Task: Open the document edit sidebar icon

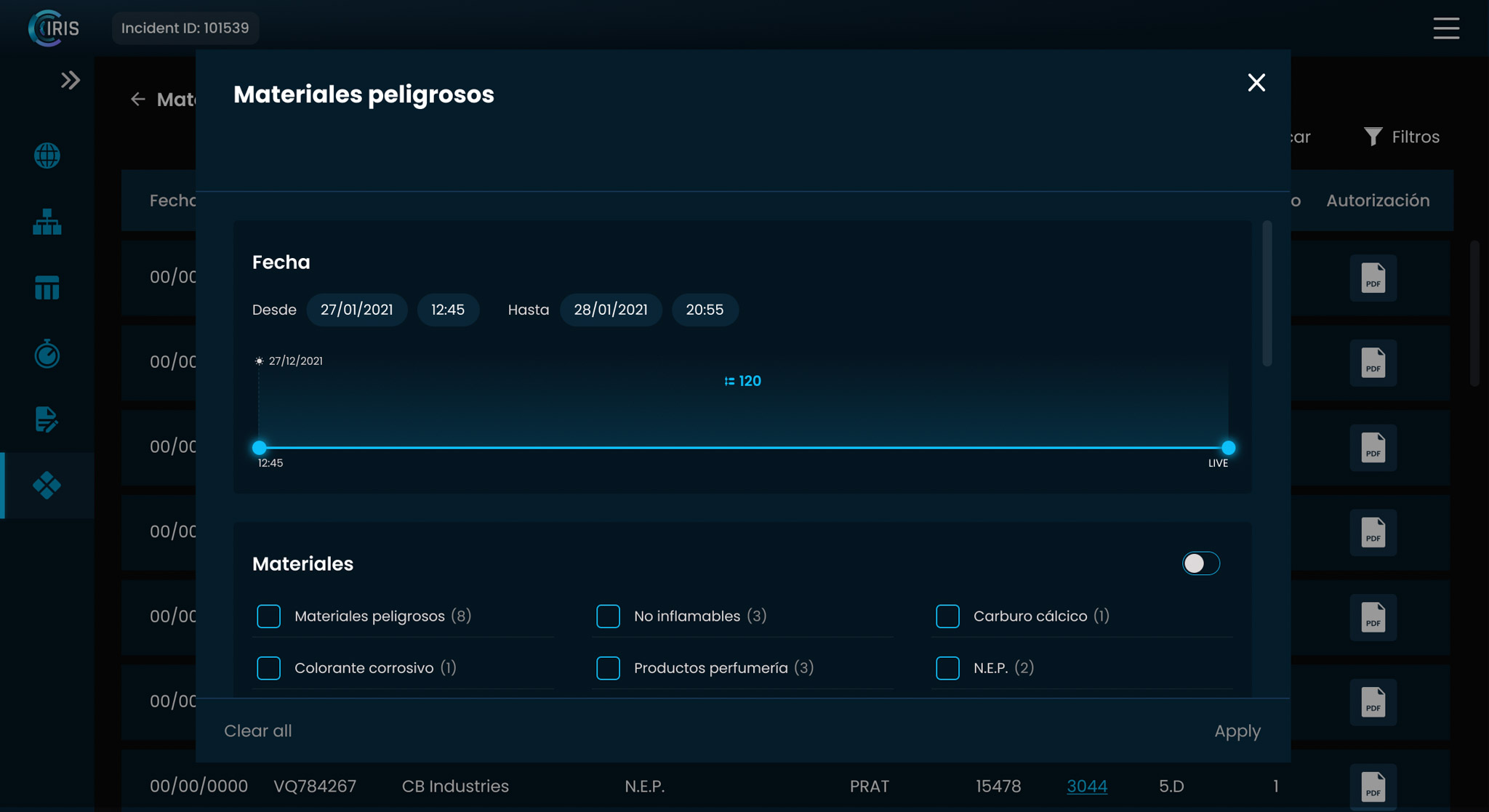Action: click(47, 419)
